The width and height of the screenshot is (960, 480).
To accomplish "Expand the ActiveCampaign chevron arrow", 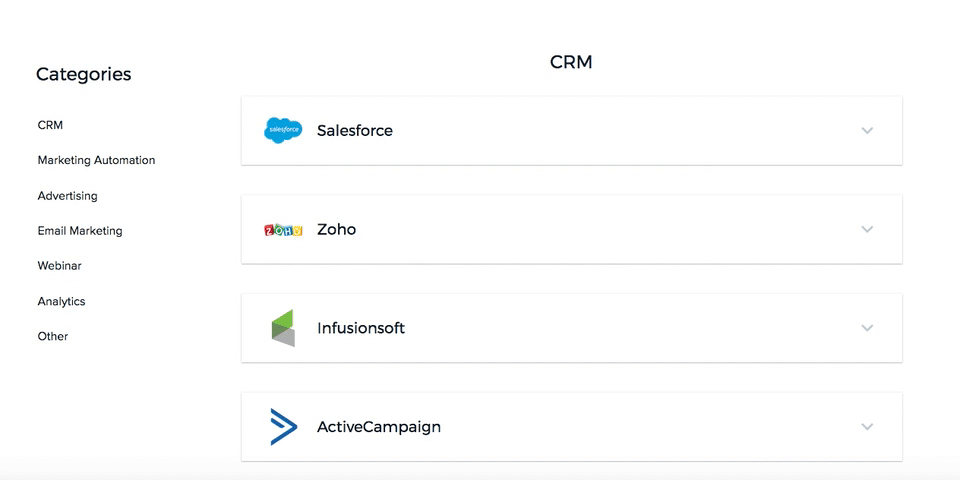I will coord(867,427).
